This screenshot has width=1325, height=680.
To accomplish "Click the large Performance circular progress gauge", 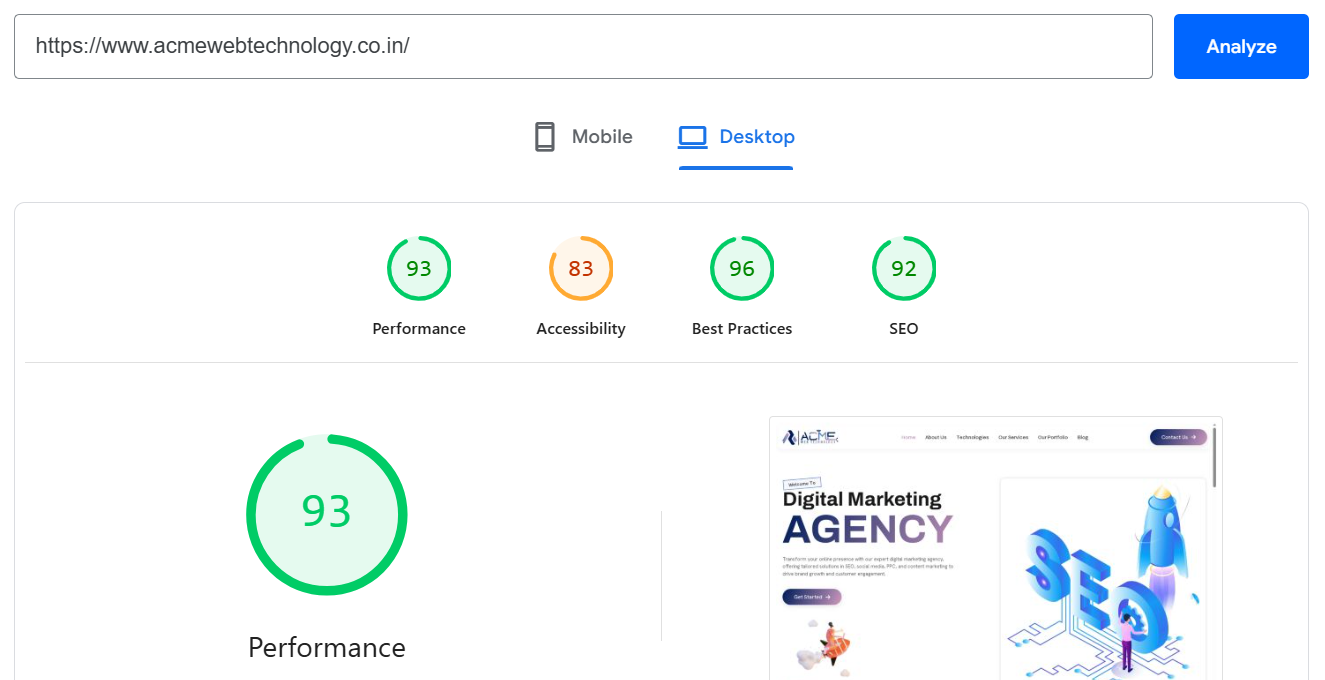I will (327, 514).
